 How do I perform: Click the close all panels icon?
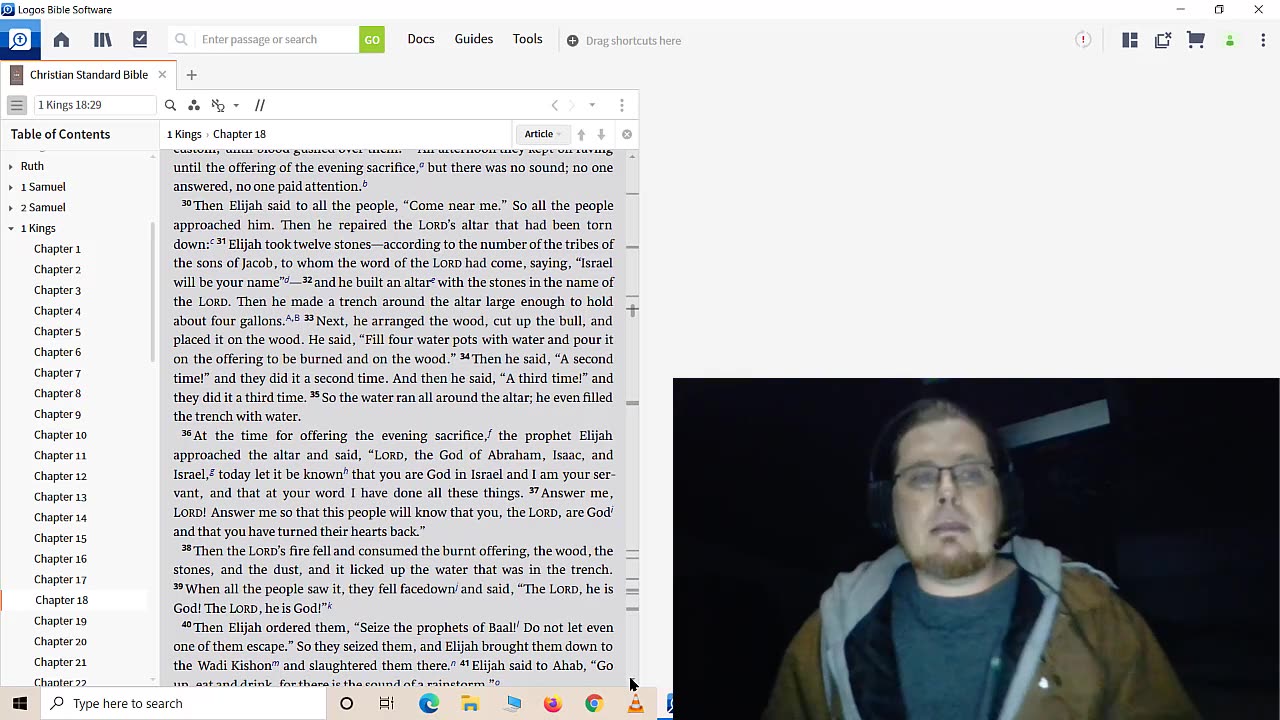1163,40
